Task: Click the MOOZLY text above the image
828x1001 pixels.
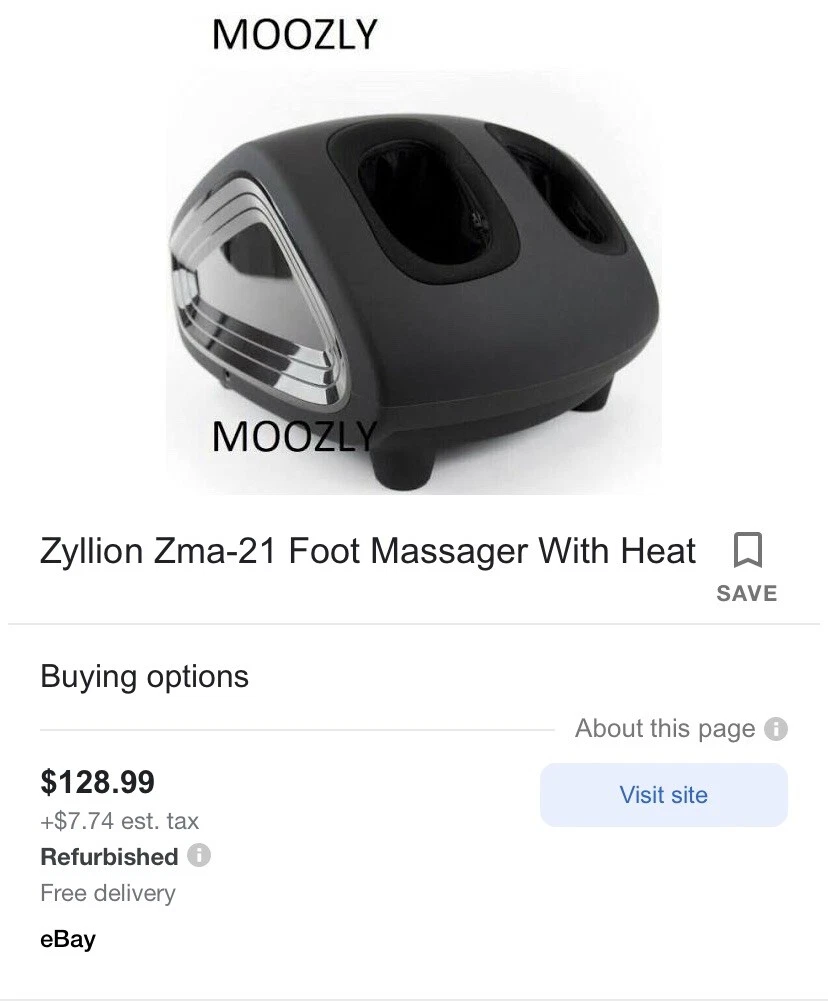Action: 294,34
